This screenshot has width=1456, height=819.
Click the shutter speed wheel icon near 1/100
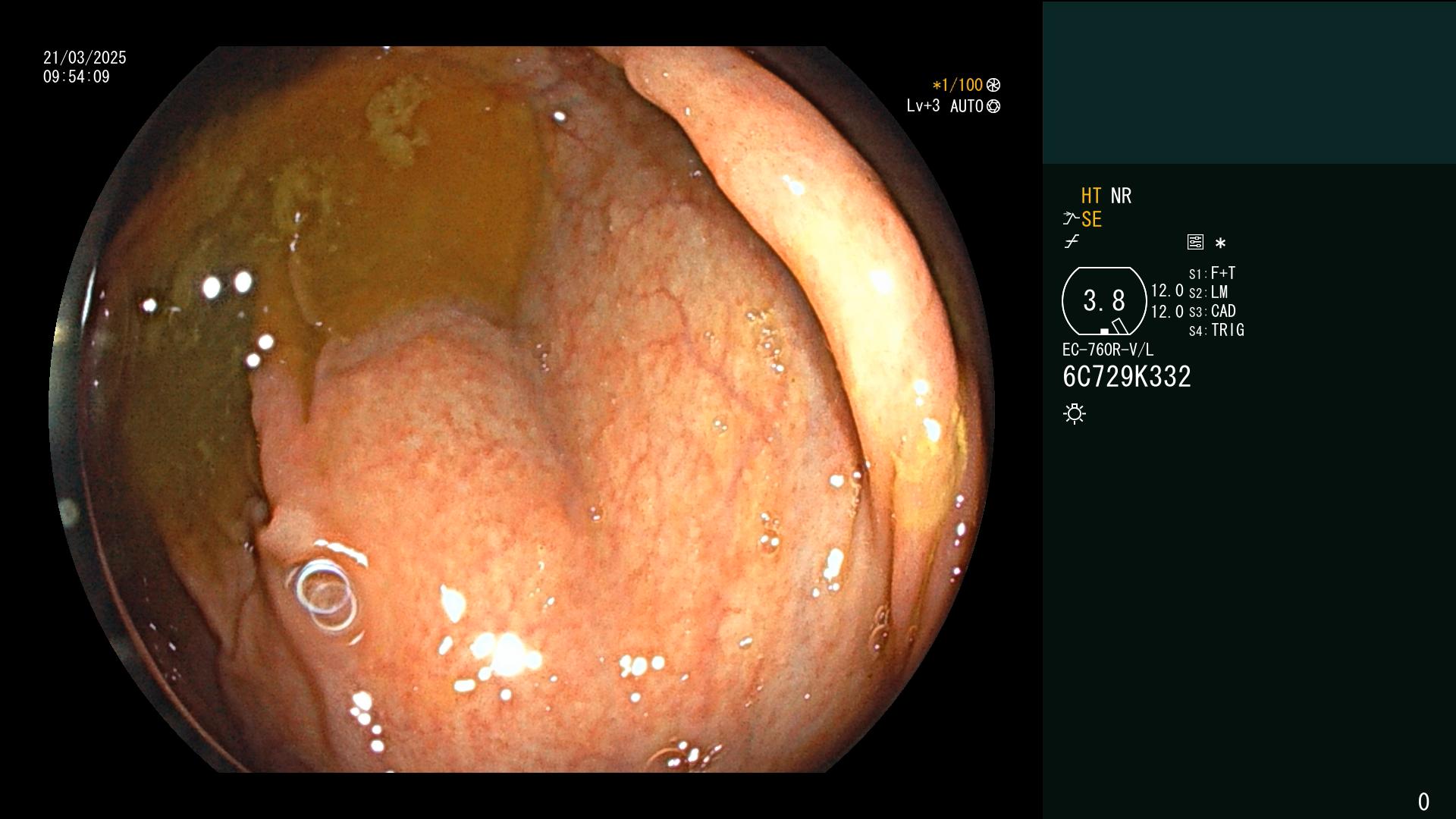click(x=993, y=85)
